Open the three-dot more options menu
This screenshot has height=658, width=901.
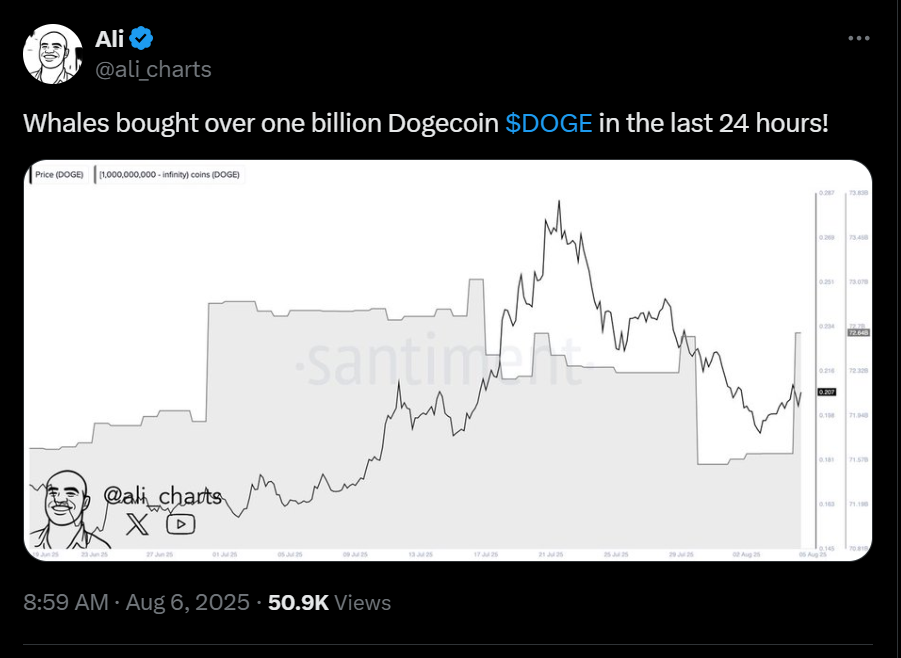pos(860,38)
